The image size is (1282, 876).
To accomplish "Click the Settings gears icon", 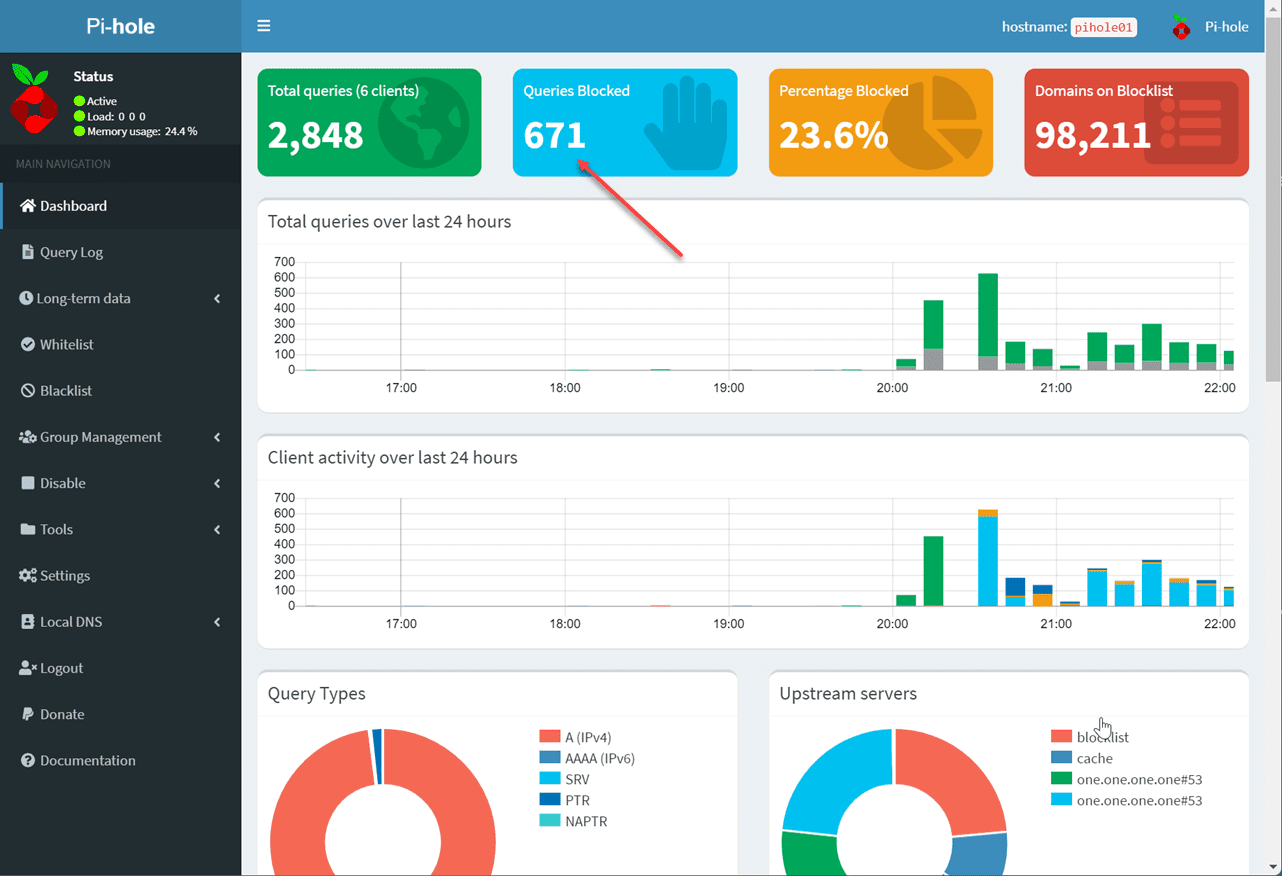I will pyautogui.click(x=27, y=575).
